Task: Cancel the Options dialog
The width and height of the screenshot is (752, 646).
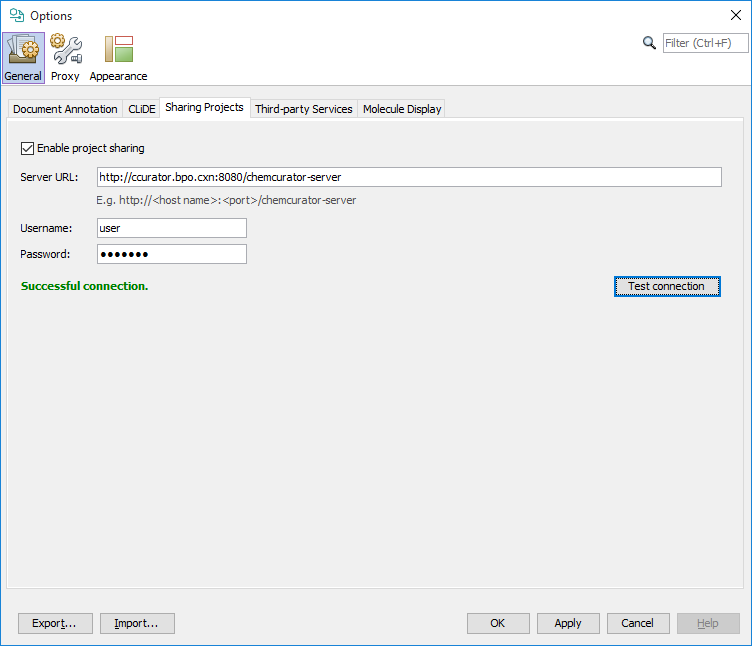Action: click(638, 623)
